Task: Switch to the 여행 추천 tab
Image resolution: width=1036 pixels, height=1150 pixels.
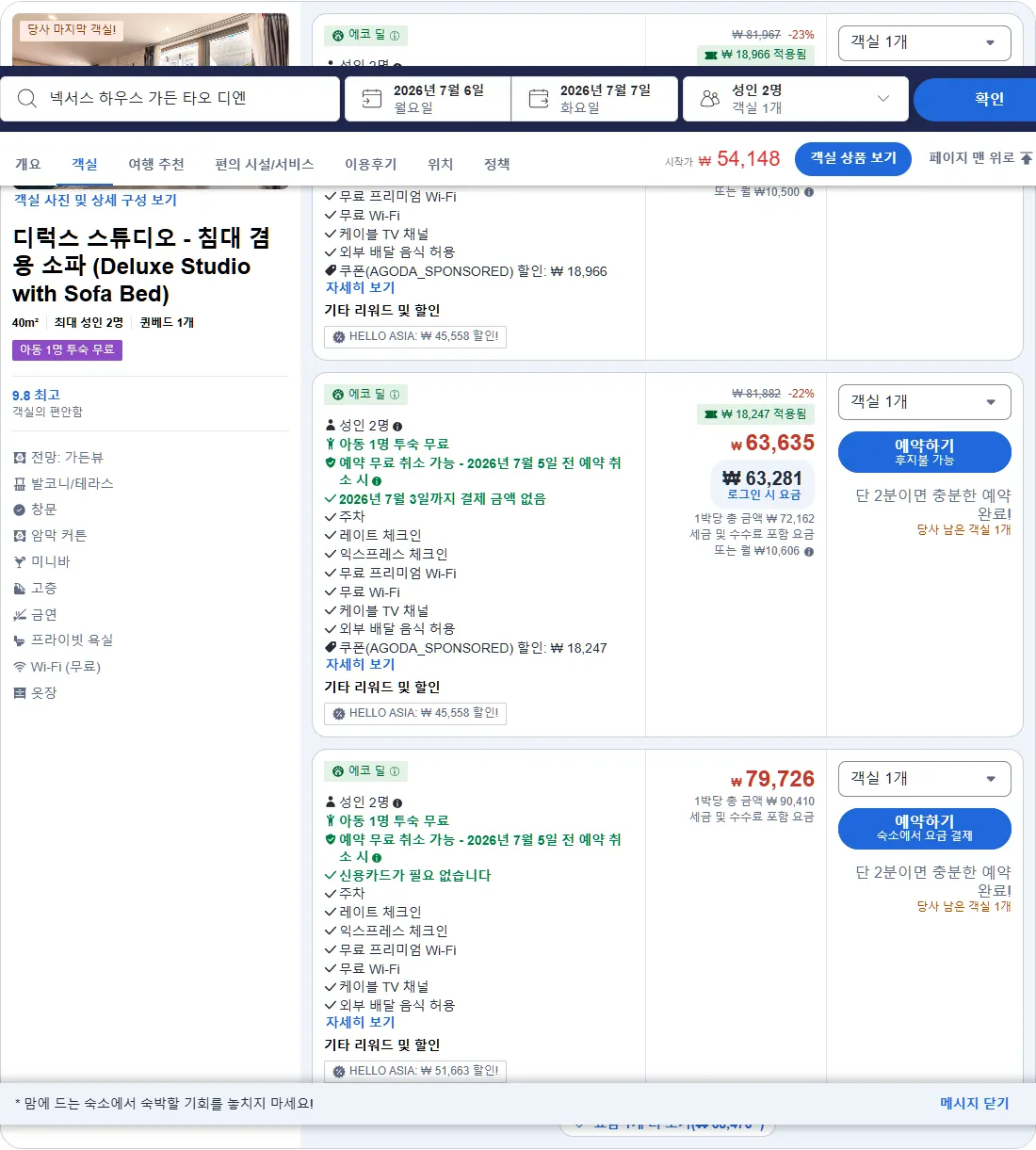Action: pos(156,164)
